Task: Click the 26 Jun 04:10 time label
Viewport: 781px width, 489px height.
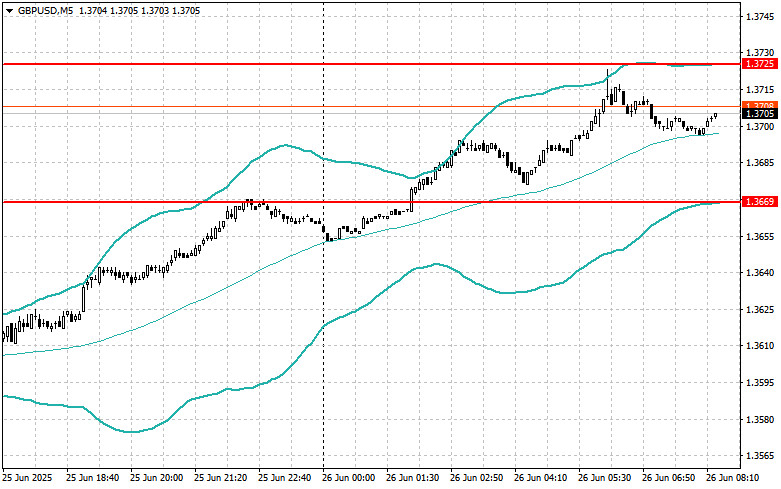Action: 540,478
